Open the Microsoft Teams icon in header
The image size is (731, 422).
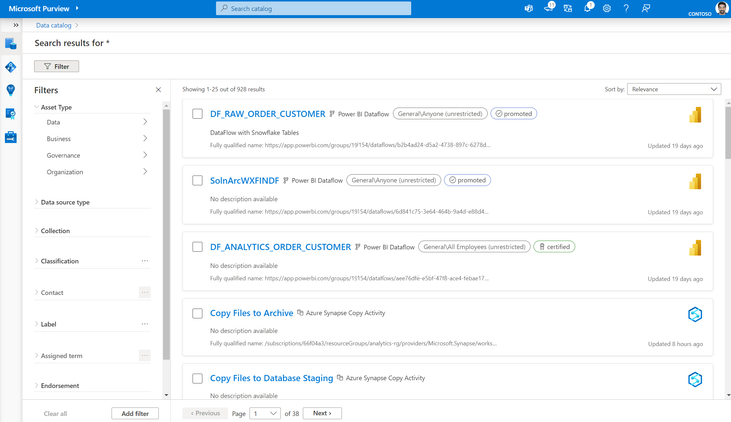coord(529,8)
